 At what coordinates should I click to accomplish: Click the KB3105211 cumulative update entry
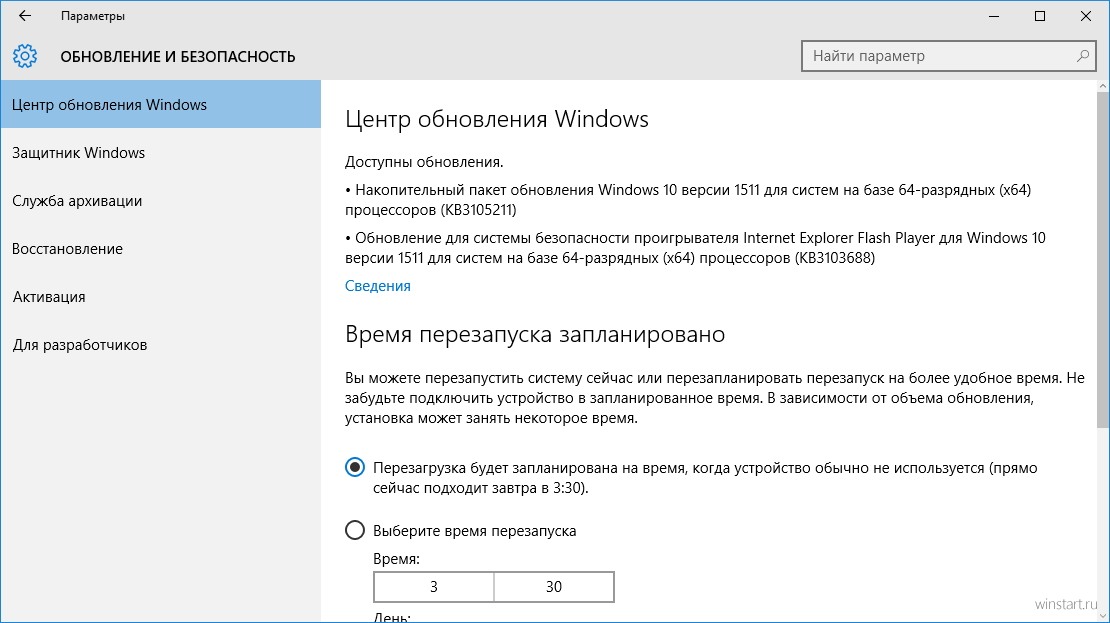688,200
